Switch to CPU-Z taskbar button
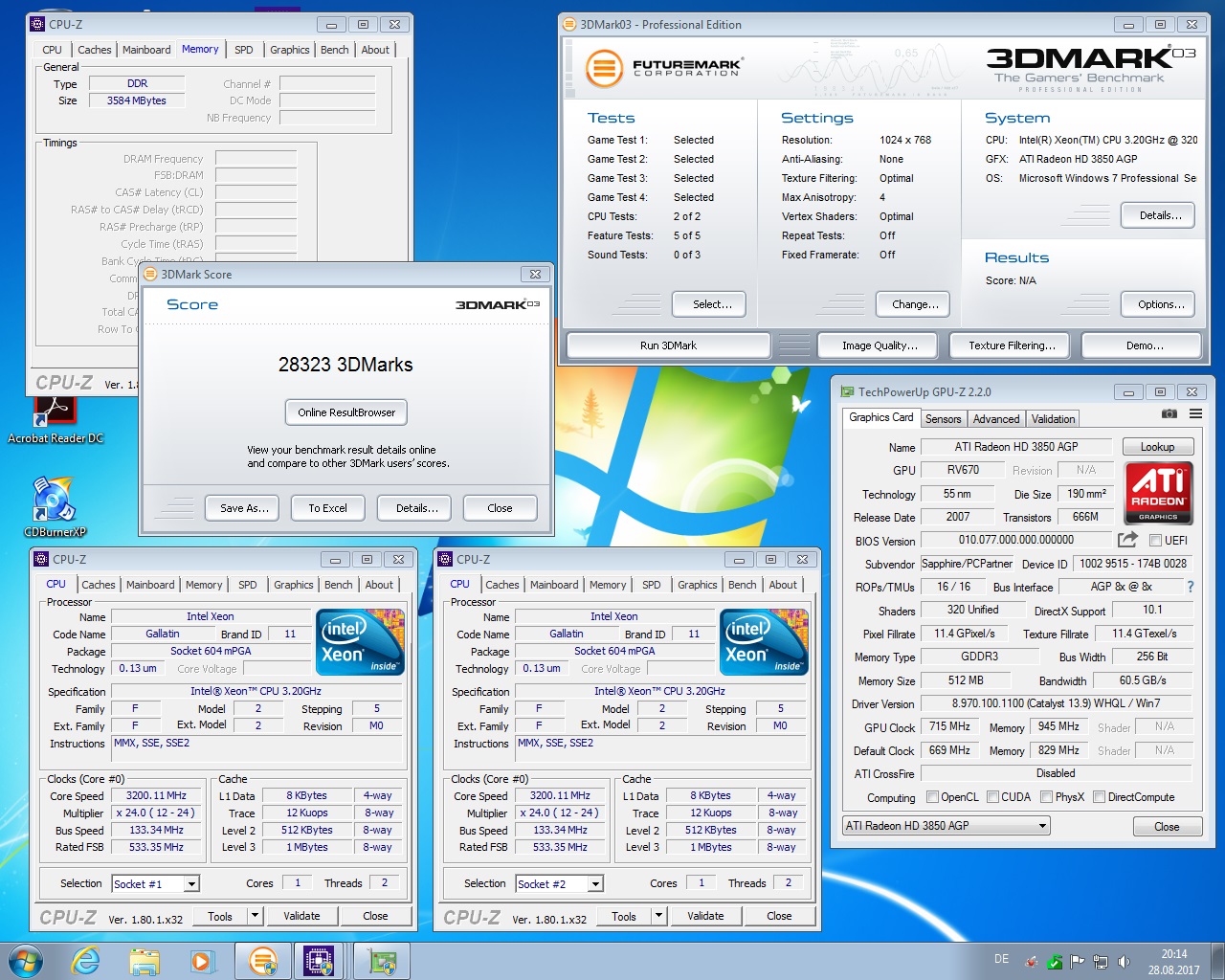Image resolution: width=1225 pixels, height=980 pixels. pos(320,961)
